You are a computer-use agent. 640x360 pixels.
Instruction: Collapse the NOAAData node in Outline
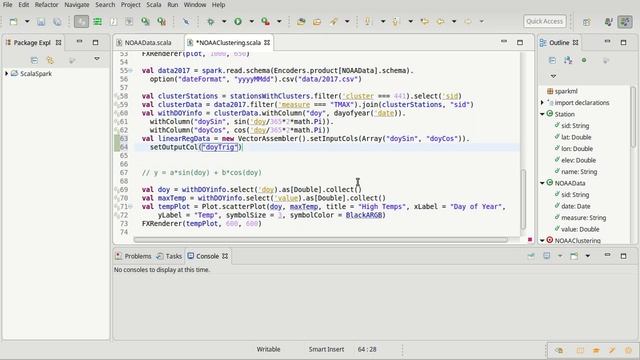[x=542, y=183]
